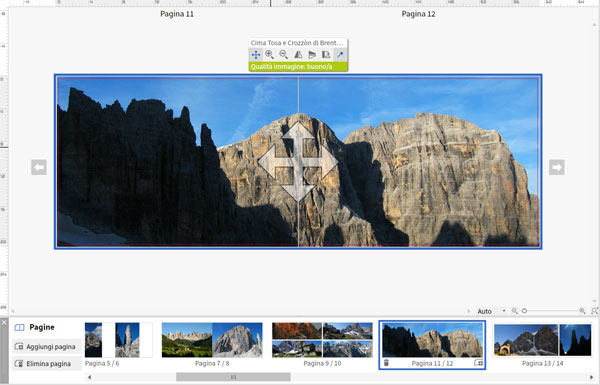This screenshot has height=385, width=600.
Task: Select the Pagina 7 / 8 thumbnail
Action: click(x=212, y=340)
